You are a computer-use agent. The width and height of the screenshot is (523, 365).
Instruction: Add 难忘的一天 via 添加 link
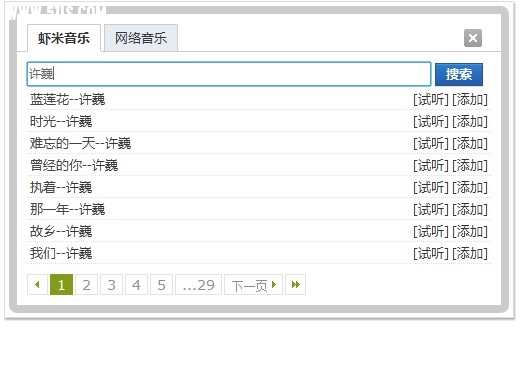point(470,143)
